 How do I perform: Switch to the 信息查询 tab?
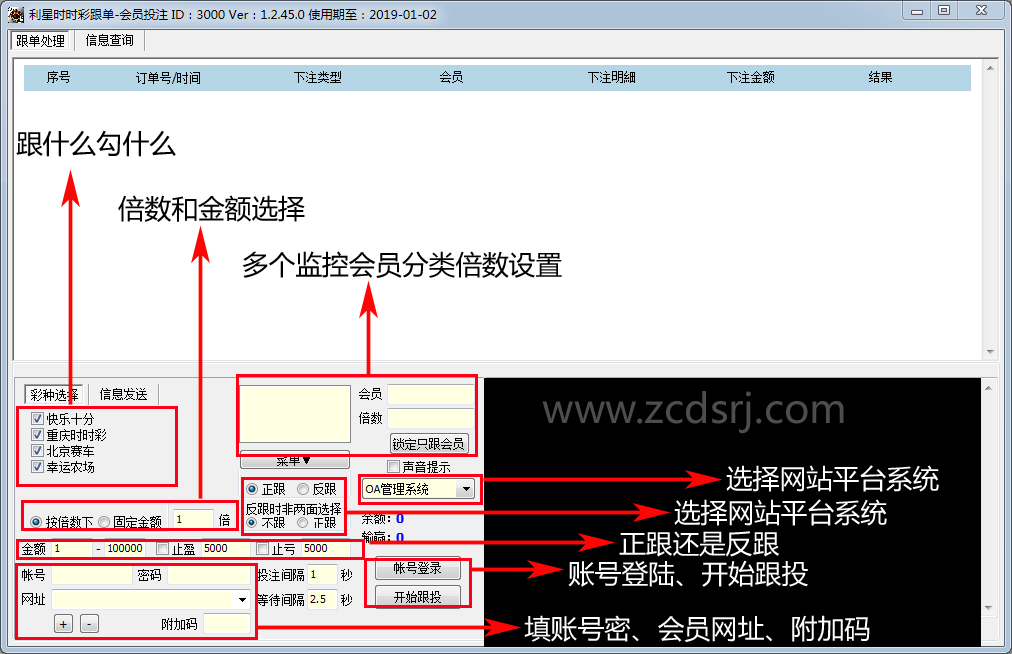111,41
